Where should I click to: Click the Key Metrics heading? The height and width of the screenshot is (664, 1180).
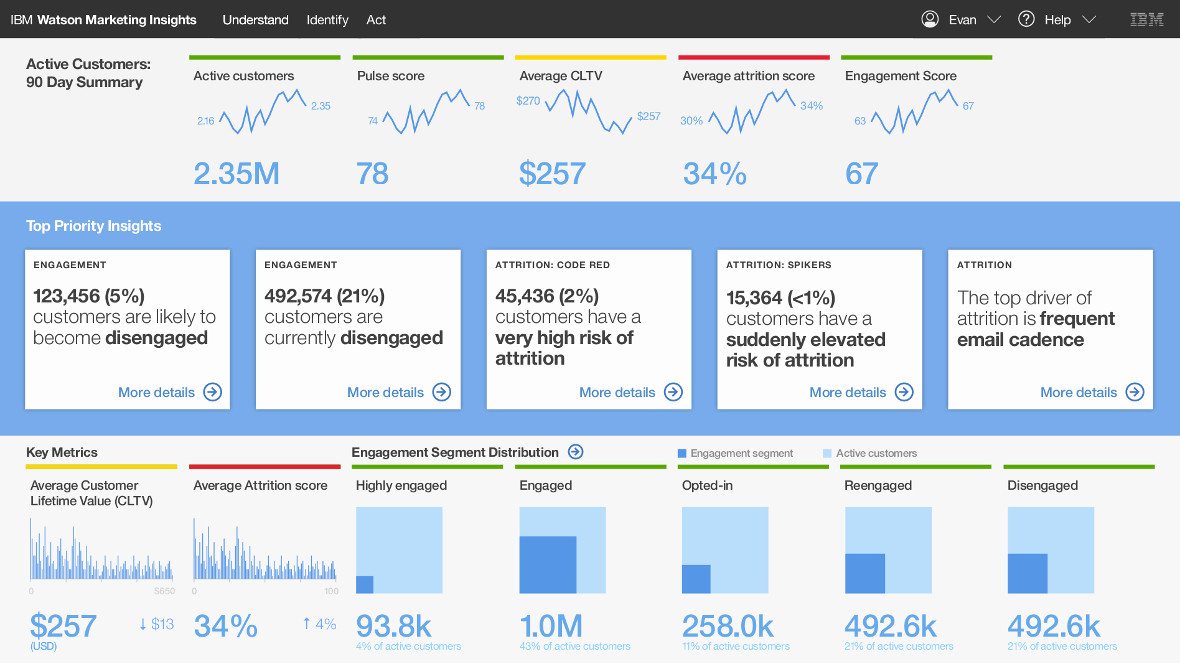click(62, 452)
